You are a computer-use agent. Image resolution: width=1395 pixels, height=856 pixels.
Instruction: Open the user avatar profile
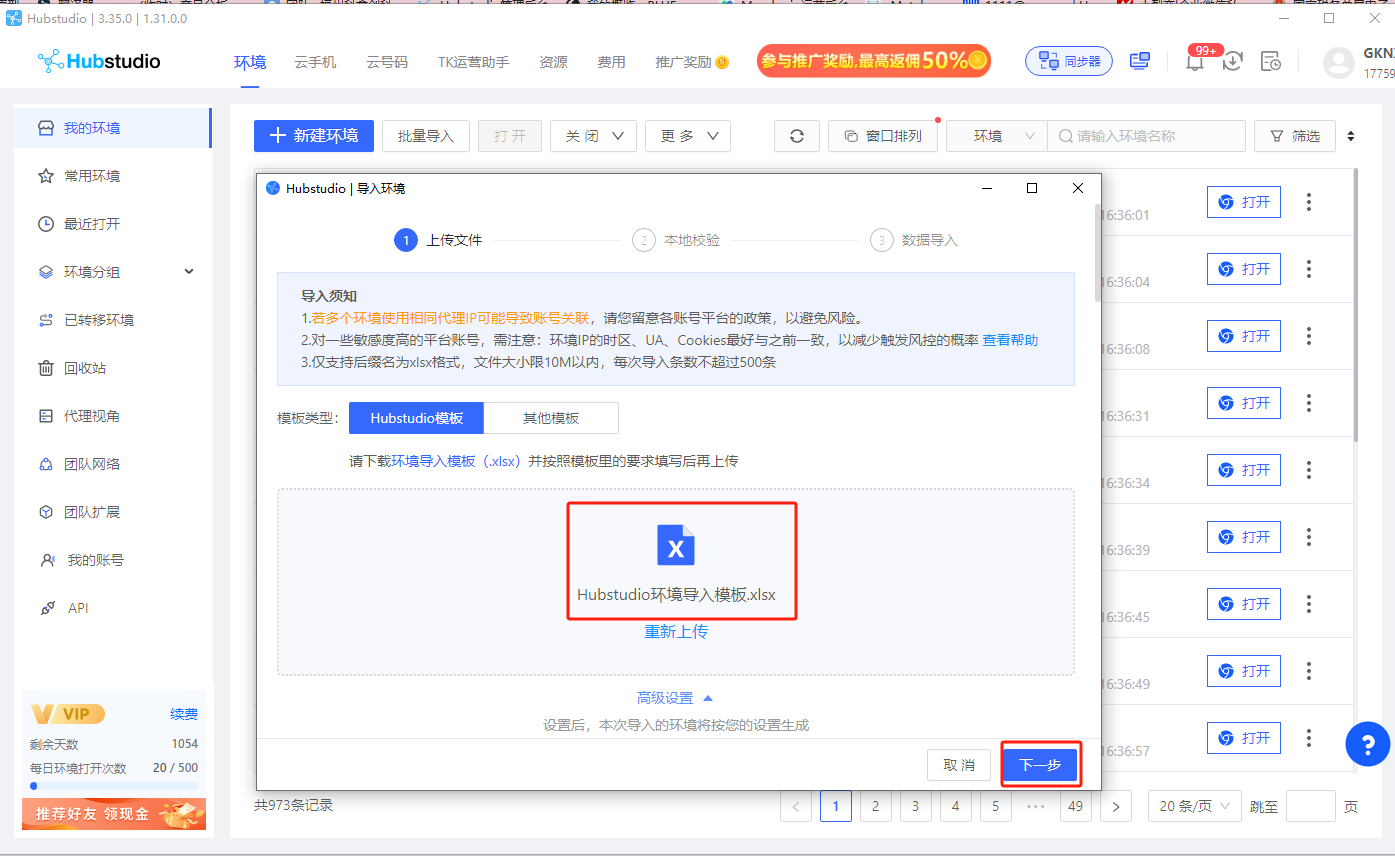click(1339, 62)
